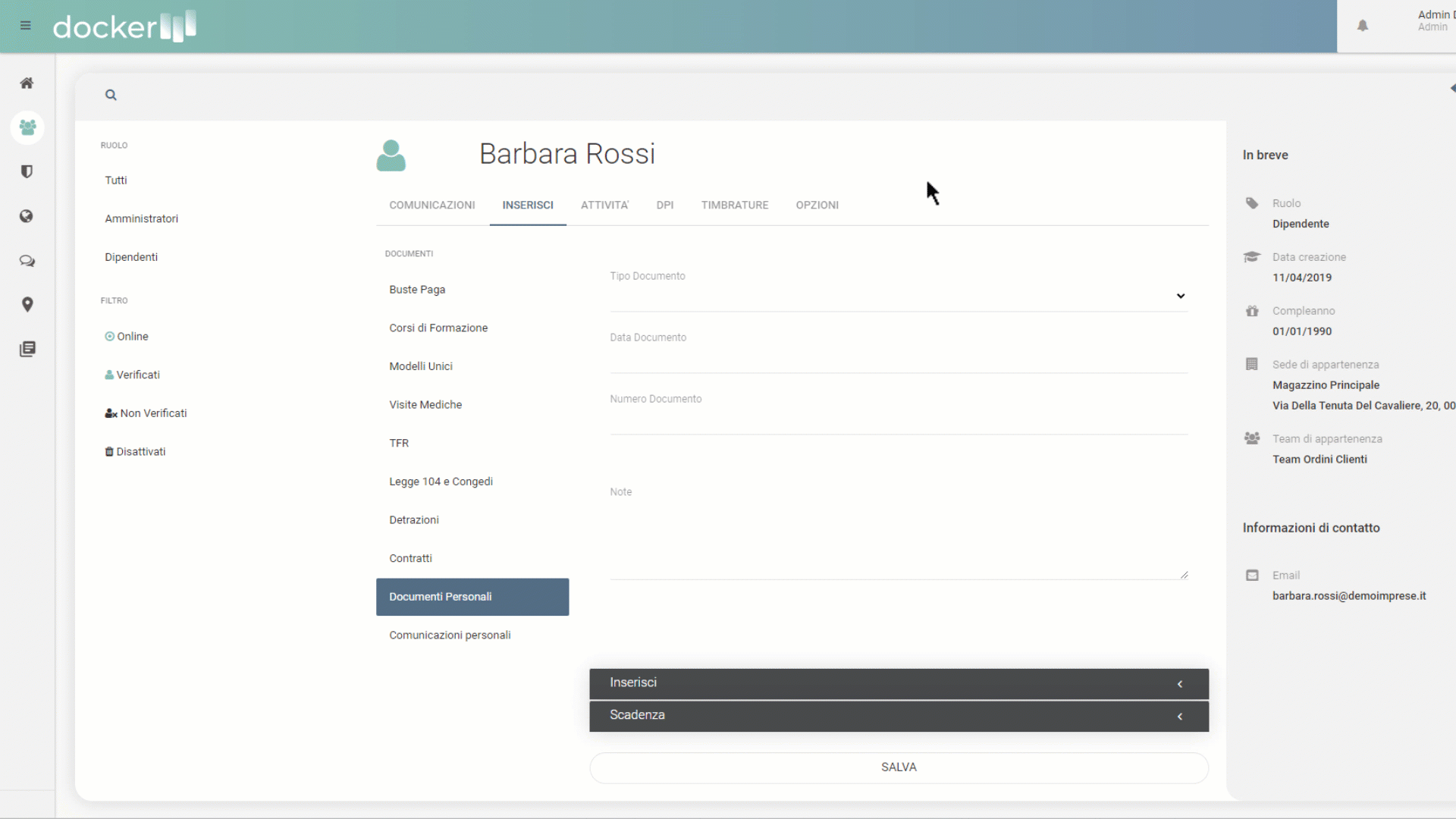Open the Tipo Documento dropdown
The image size is (1456, 819).
898,297
